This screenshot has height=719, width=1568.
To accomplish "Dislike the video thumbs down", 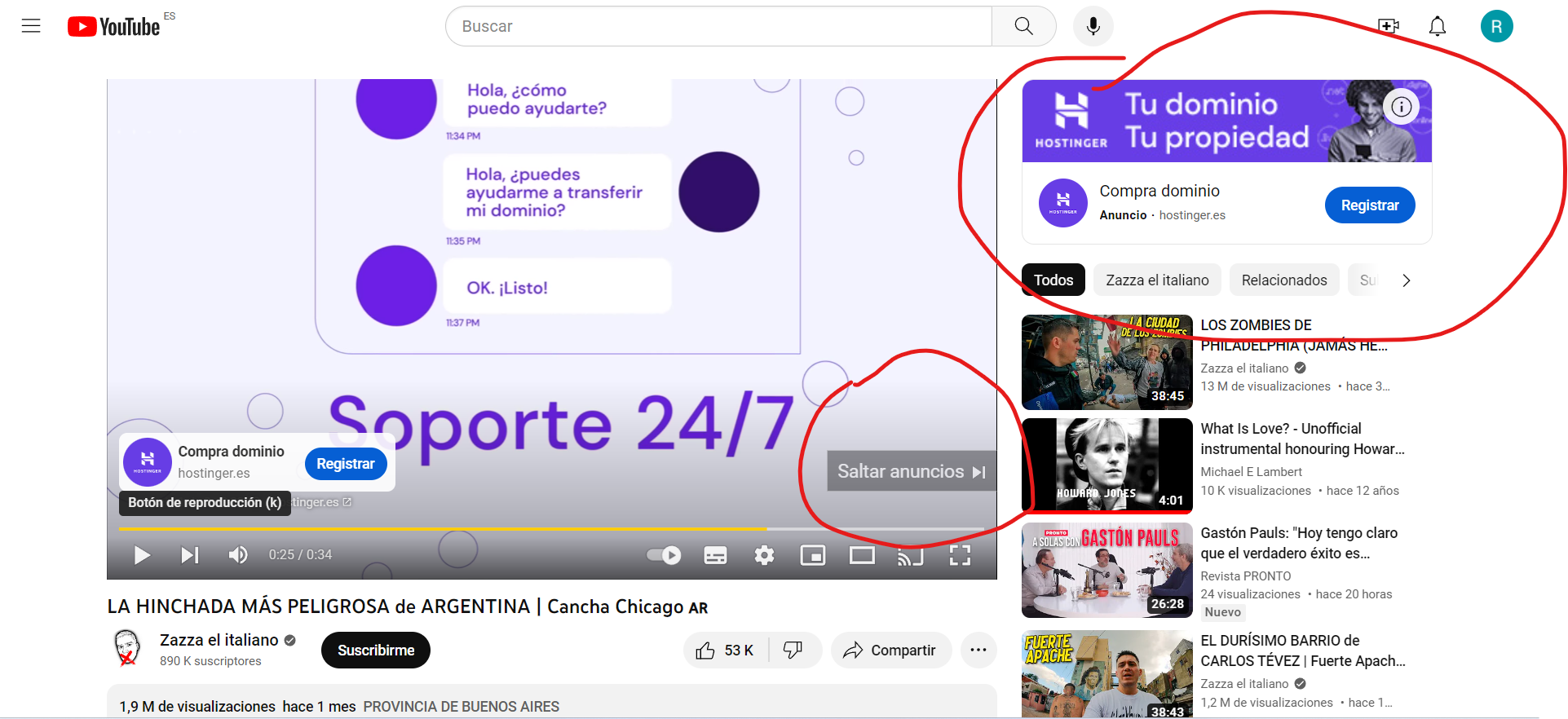I will 793,651.
